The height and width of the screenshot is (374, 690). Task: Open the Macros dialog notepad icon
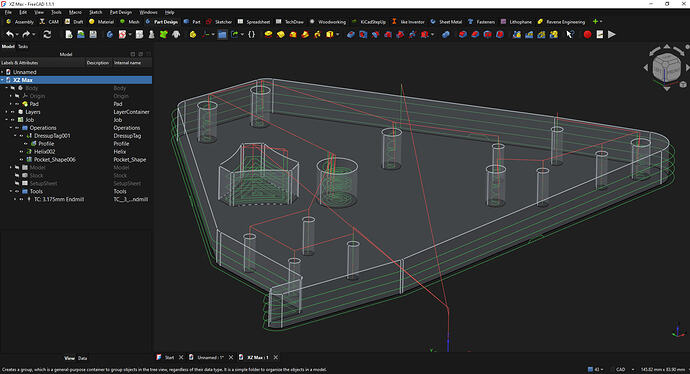click(599, 34)
